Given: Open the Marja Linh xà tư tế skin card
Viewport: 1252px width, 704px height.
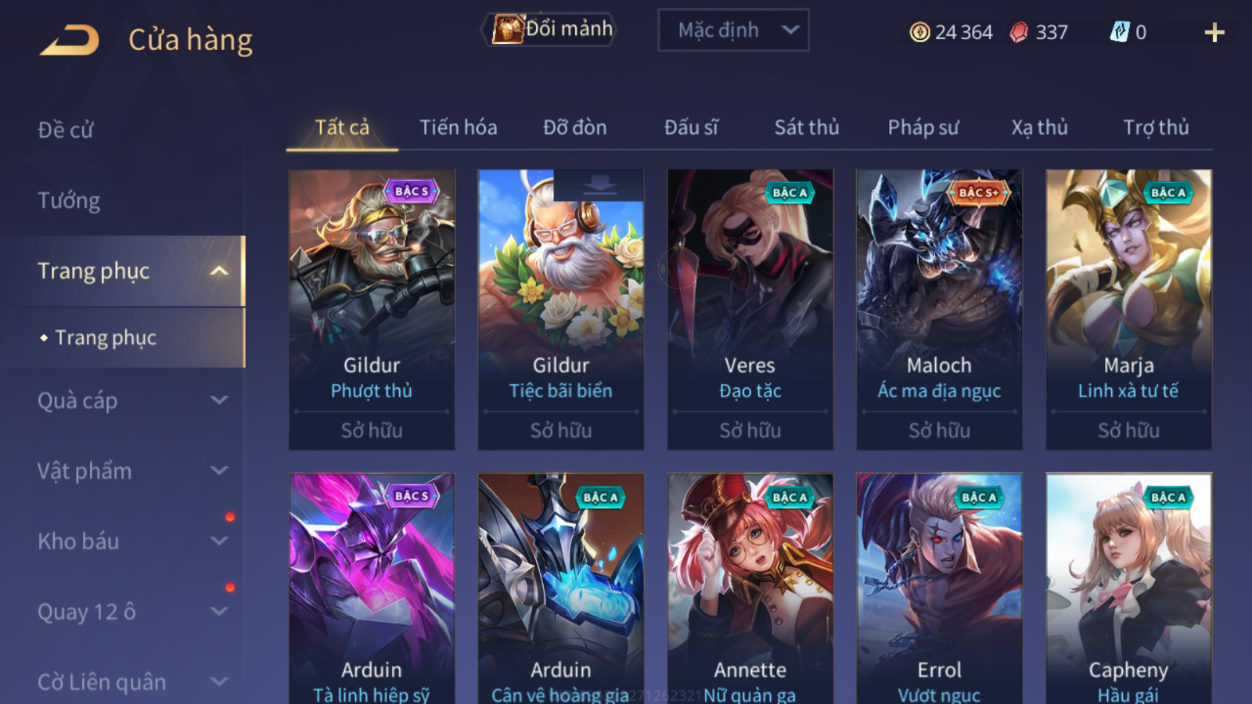Looking at the screenshot, I should point(1129,310).
